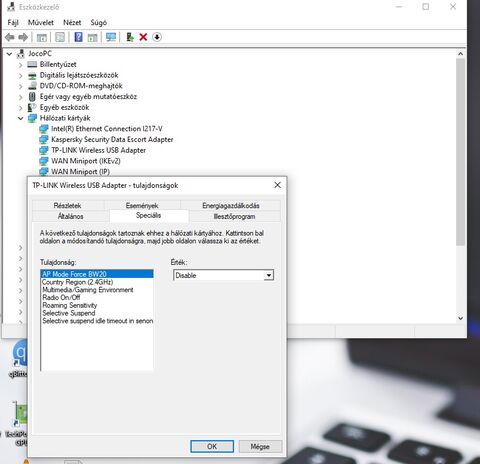Select Multimedia/Gaming Environment property
This screenshot has width=480, height=464.
tap(97, 290)
